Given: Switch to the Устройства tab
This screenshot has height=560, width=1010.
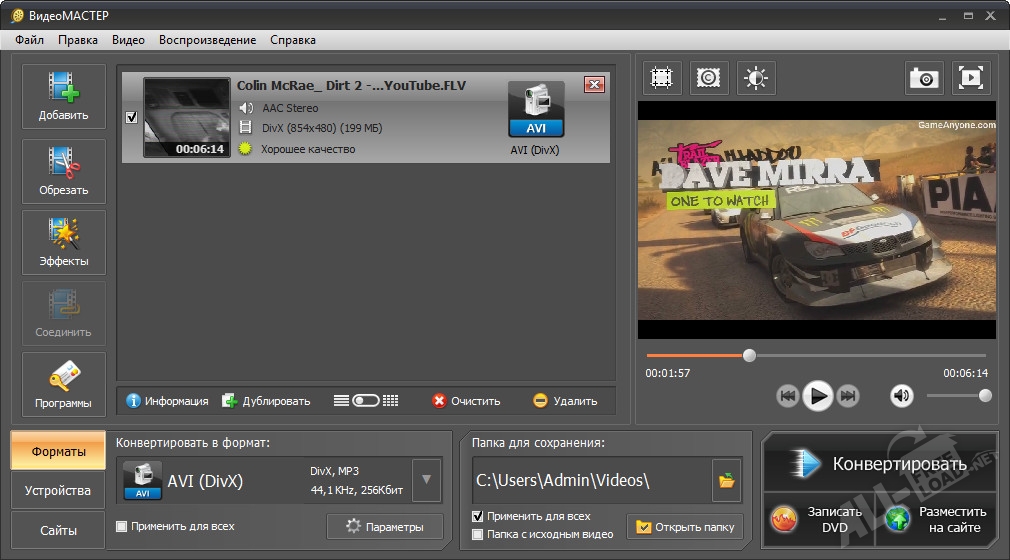Looking at the screenshot, I should click(x=58, y=491).
